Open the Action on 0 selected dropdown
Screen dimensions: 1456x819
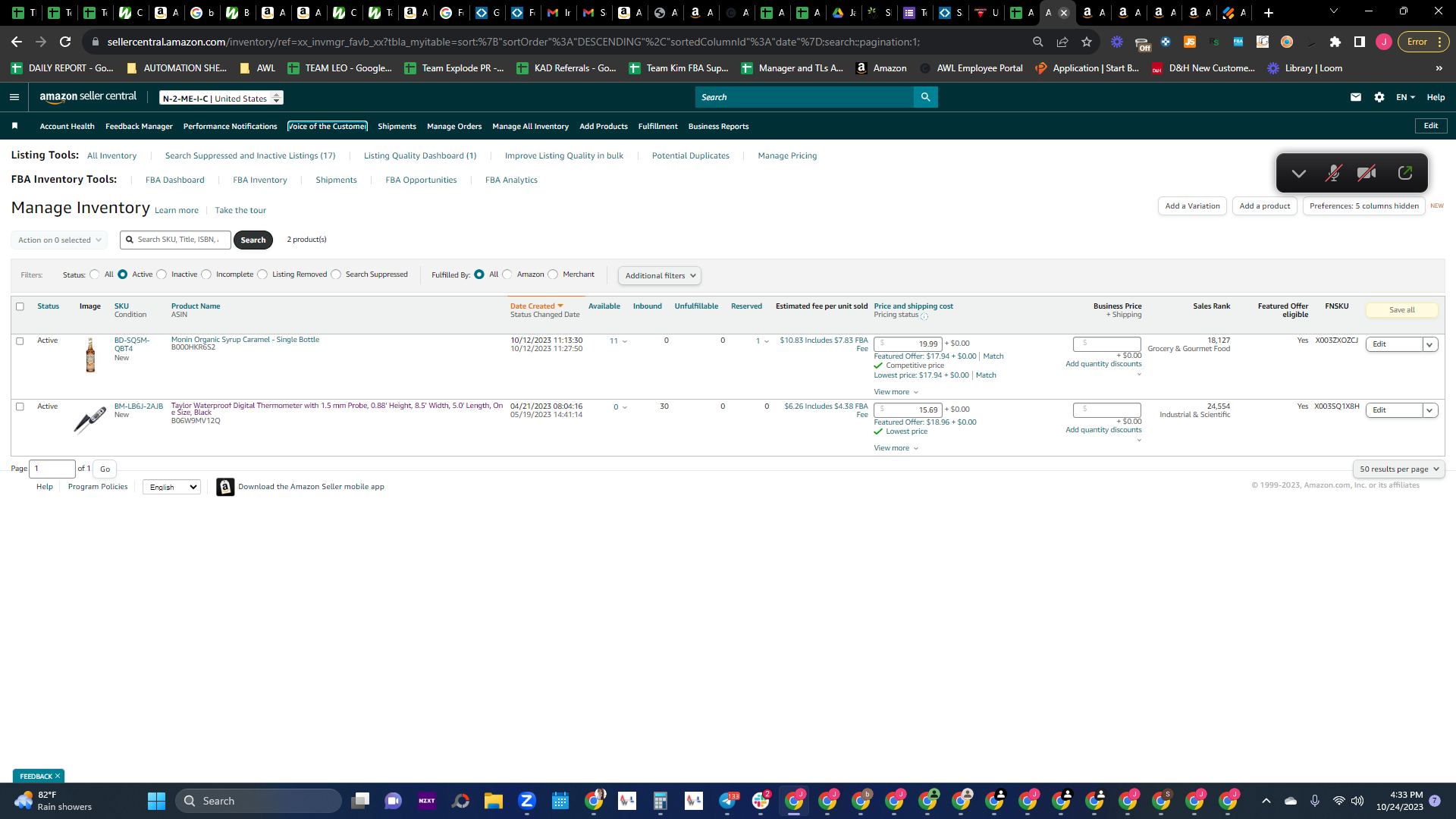59,240
